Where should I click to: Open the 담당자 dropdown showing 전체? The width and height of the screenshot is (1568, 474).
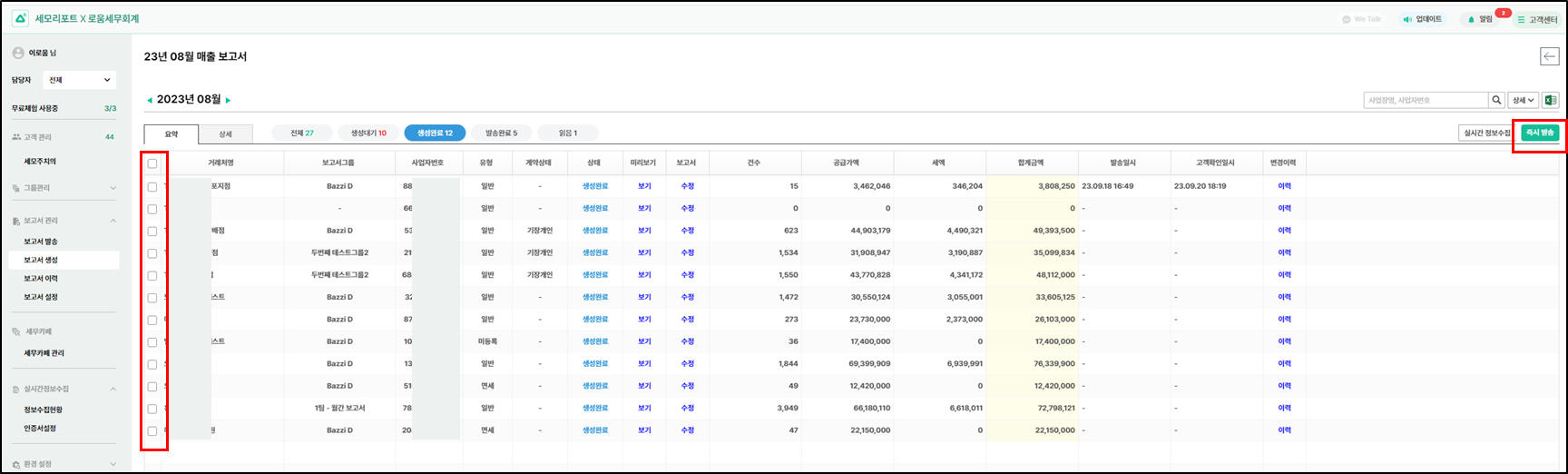coord(80,80)
